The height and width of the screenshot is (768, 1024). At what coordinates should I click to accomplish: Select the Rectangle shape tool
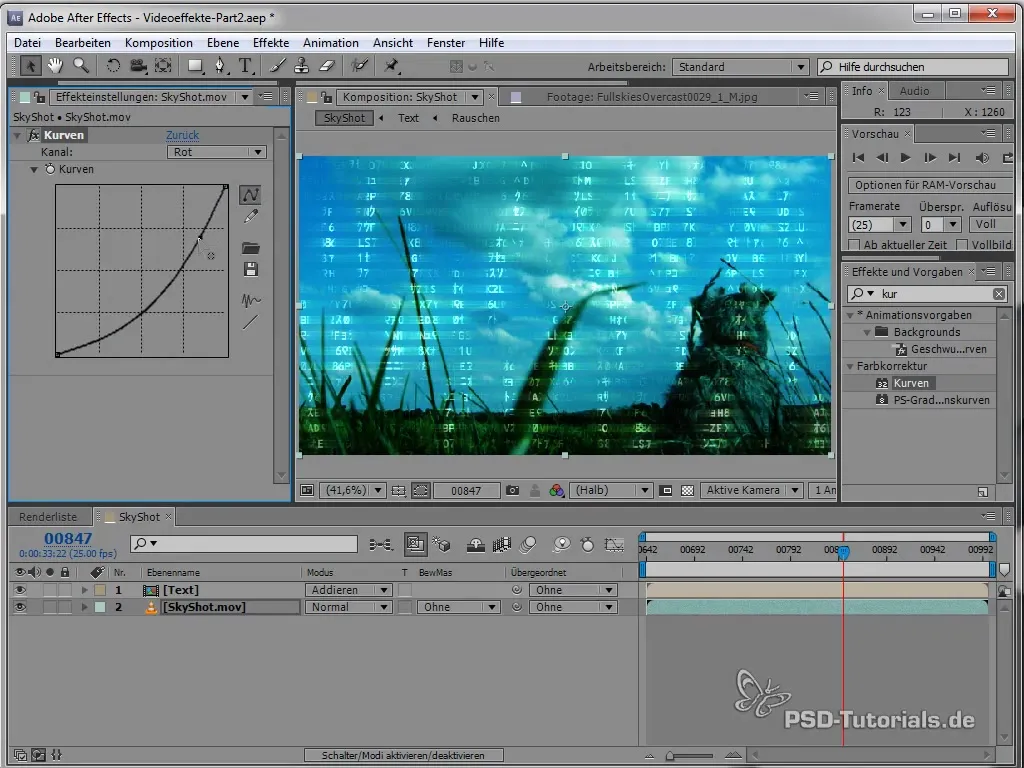[195, 65]
